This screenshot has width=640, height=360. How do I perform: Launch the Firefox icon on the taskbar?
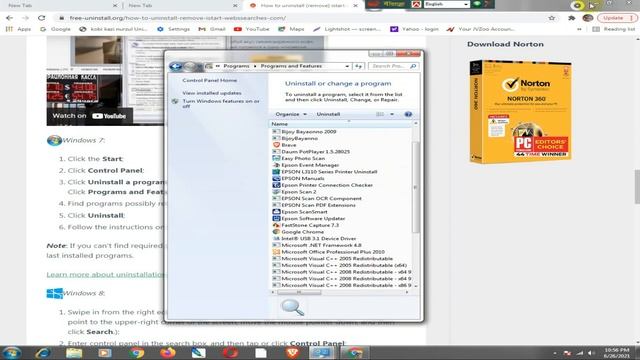167,353
